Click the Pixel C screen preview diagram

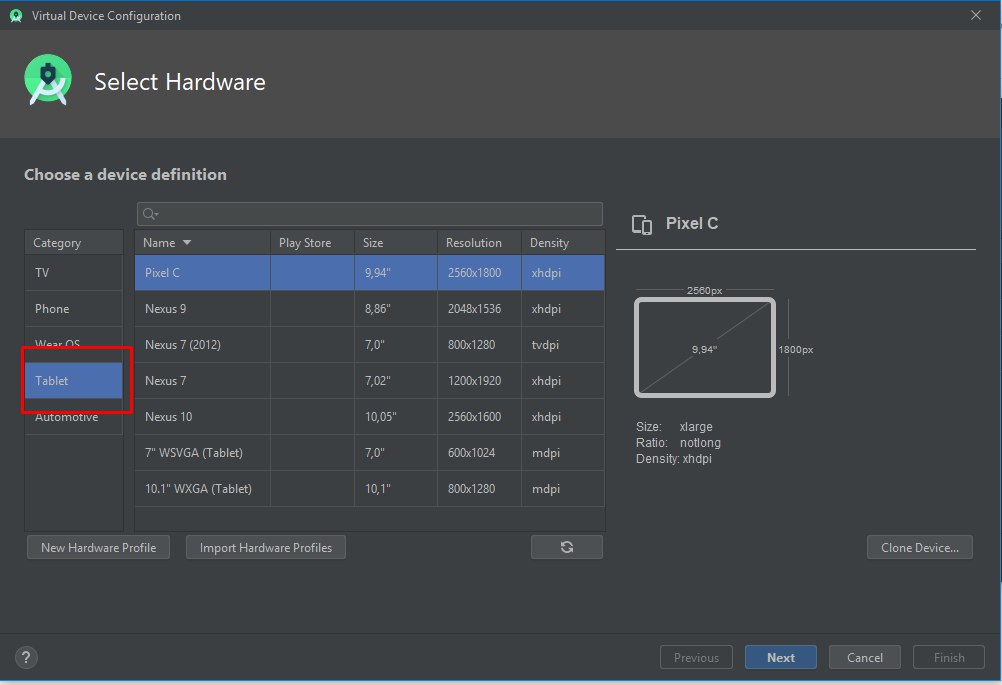(x=705, y=347)
